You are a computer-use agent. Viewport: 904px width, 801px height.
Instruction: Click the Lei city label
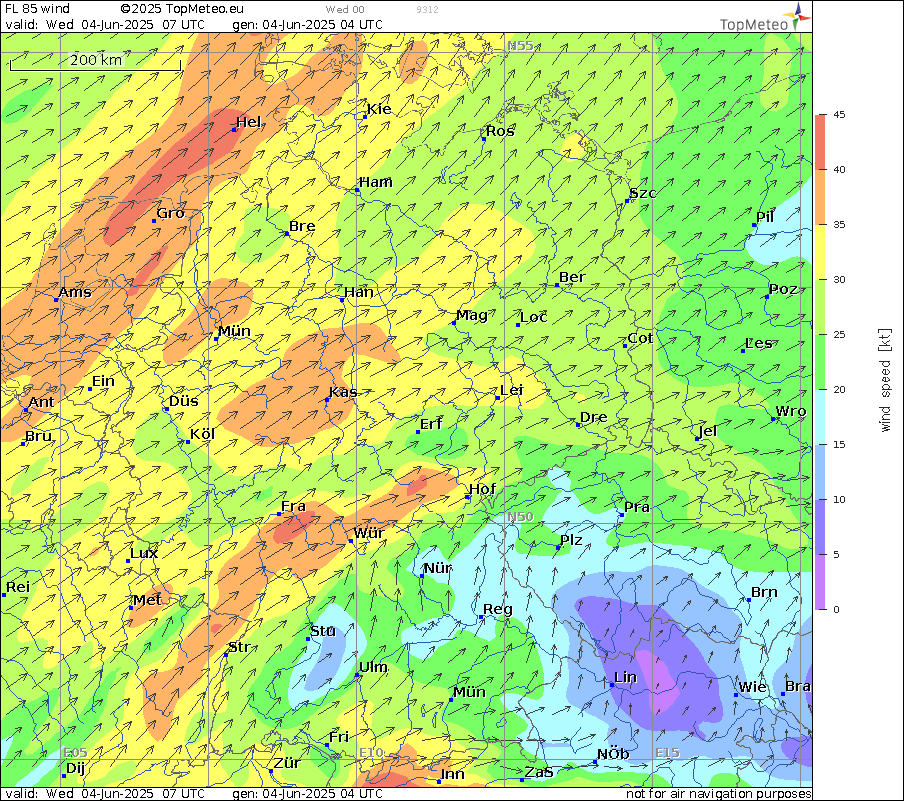click(511, 390)
